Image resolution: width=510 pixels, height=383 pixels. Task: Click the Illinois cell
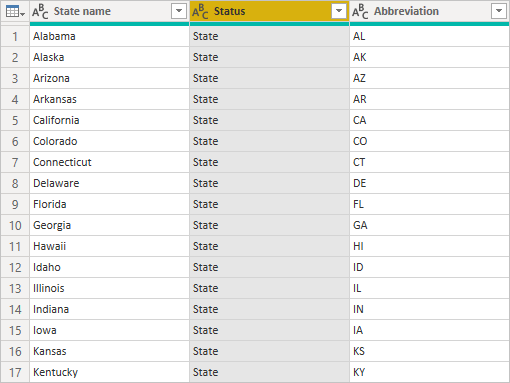click(x=109, y=288)
